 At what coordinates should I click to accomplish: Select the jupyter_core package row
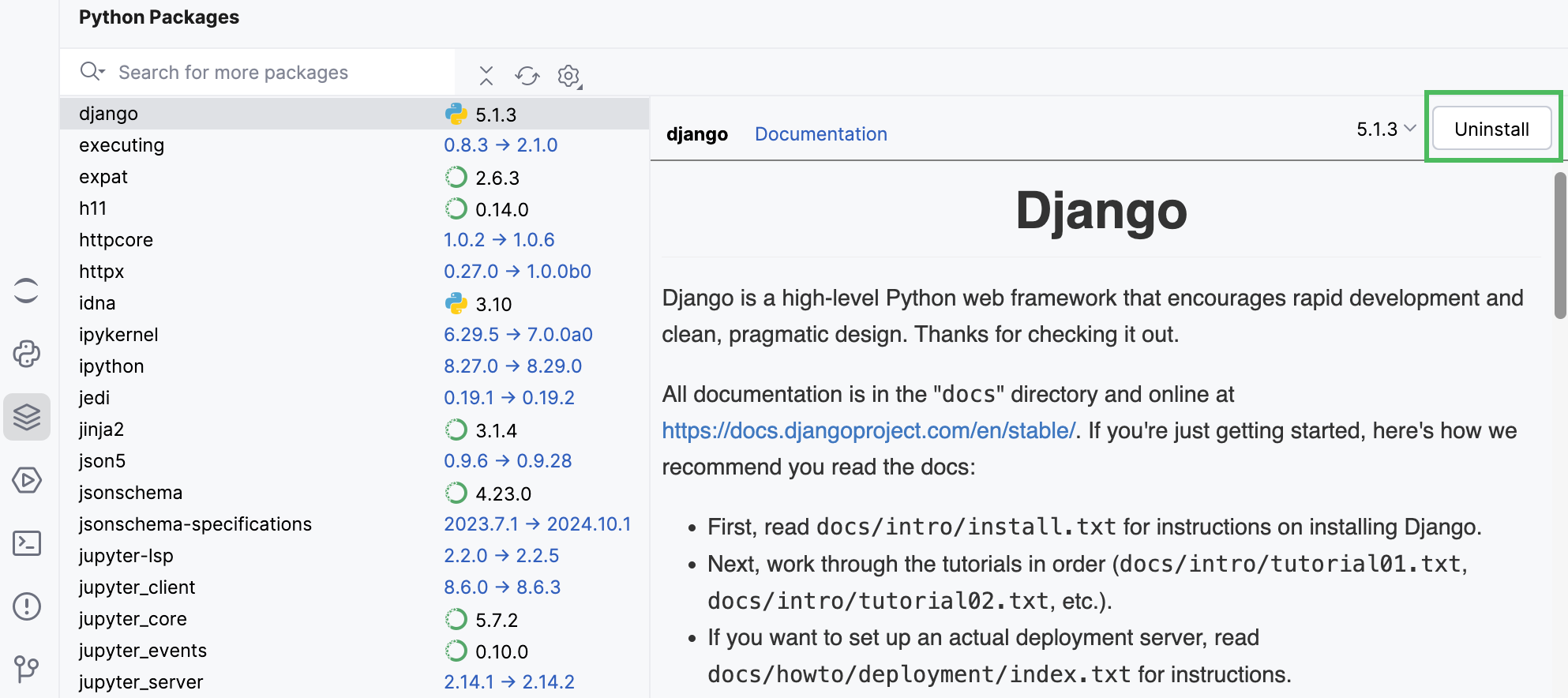pos(133,619)
